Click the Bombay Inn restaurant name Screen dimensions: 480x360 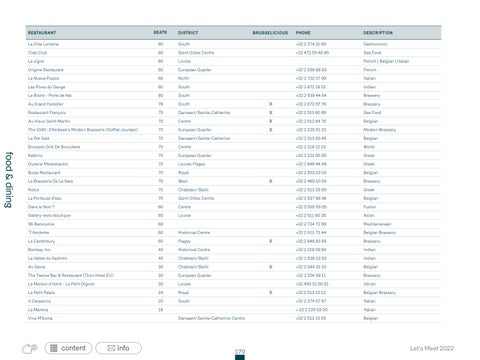39,250
